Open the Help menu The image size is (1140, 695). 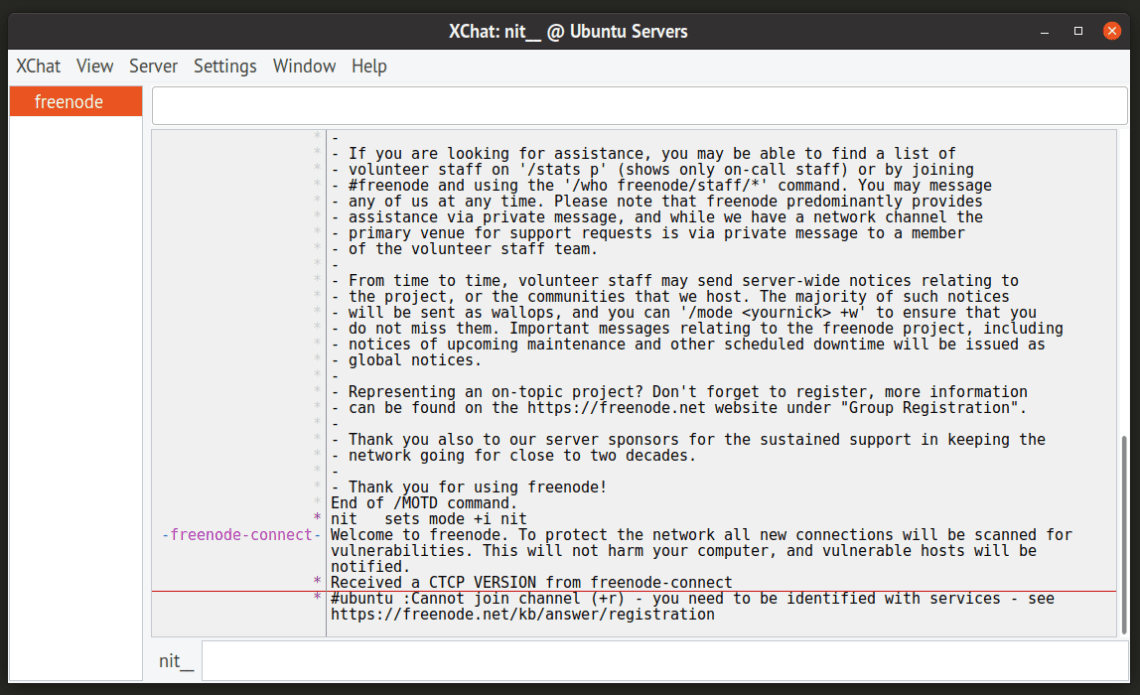368,66
